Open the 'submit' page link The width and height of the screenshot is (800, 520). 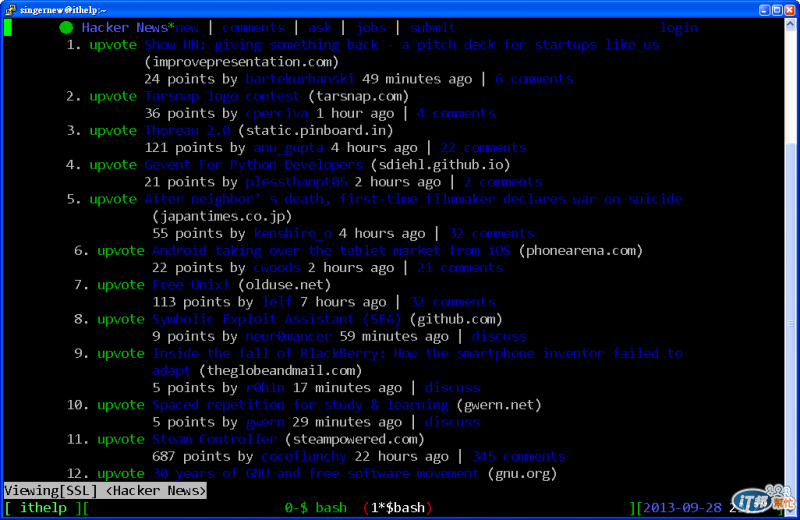tap(433, 28)
